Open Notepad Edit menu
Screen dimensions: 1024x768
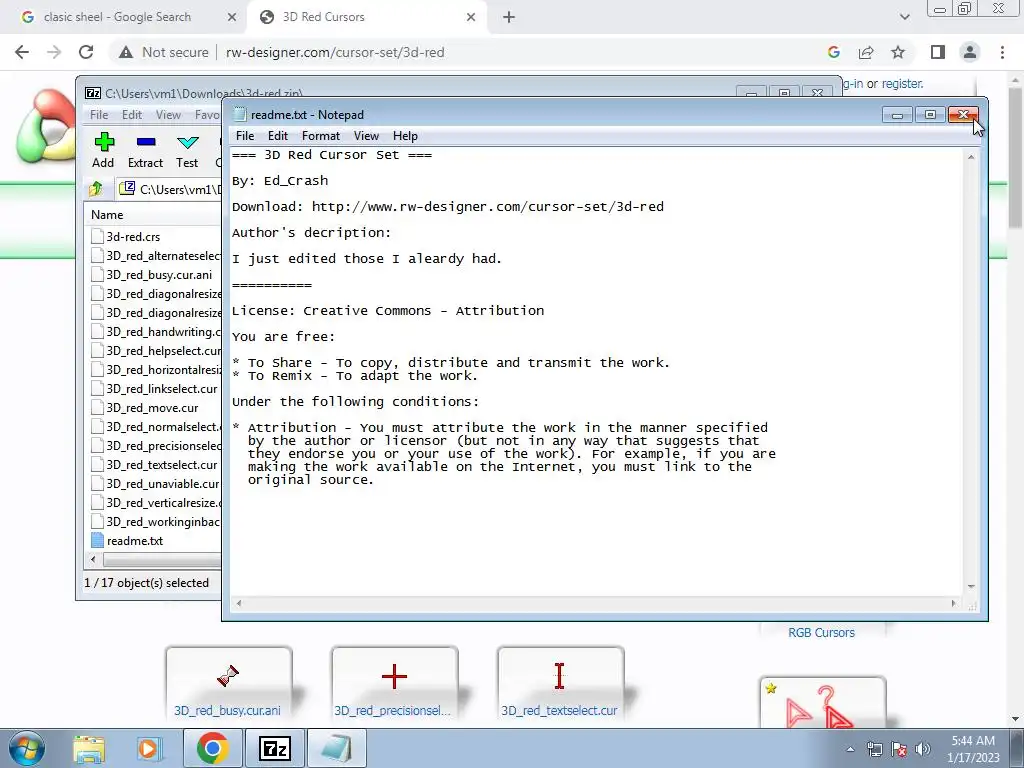coord(278,136)
